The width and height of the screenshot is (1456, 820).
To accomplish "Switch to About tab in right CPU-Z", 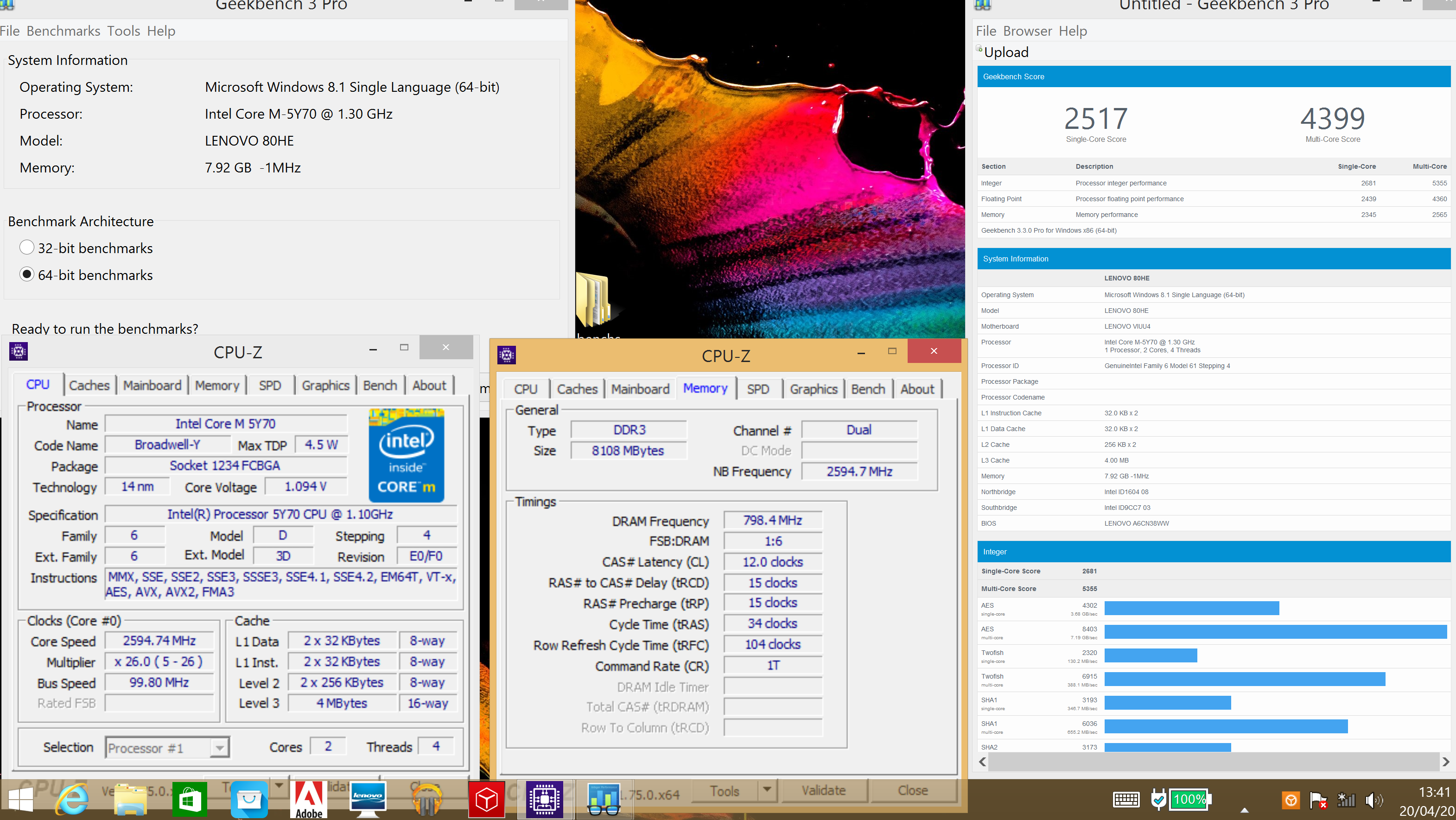I will (x=917, y=389).
